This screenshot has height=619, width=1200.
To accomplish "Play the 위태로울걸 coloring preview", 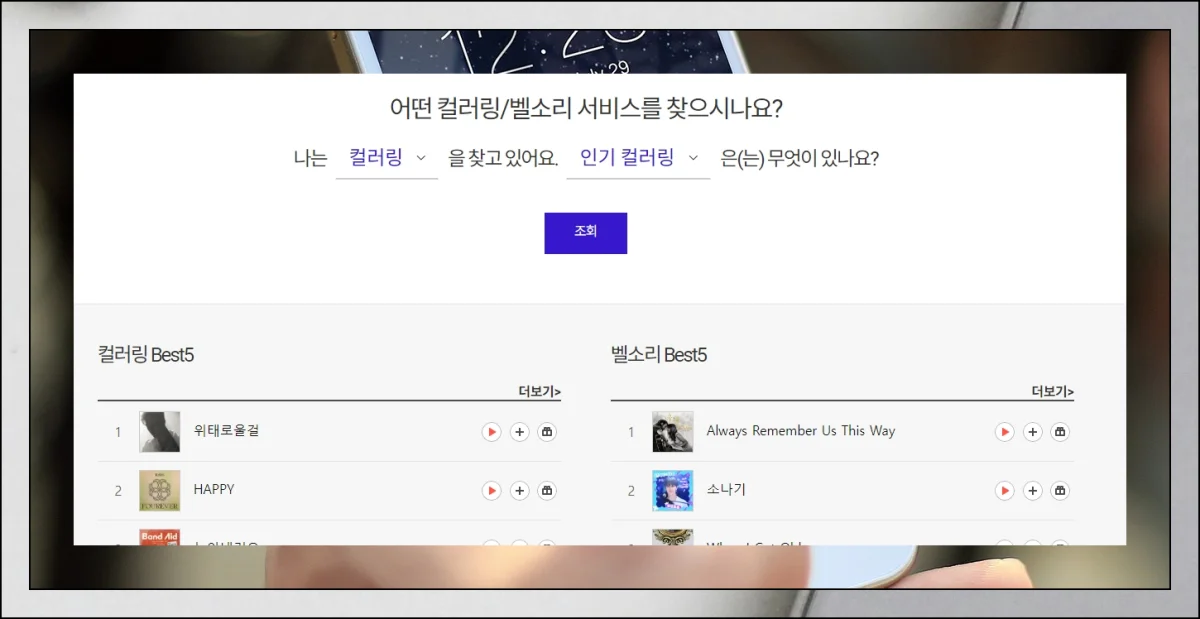I will pos(491,432).
